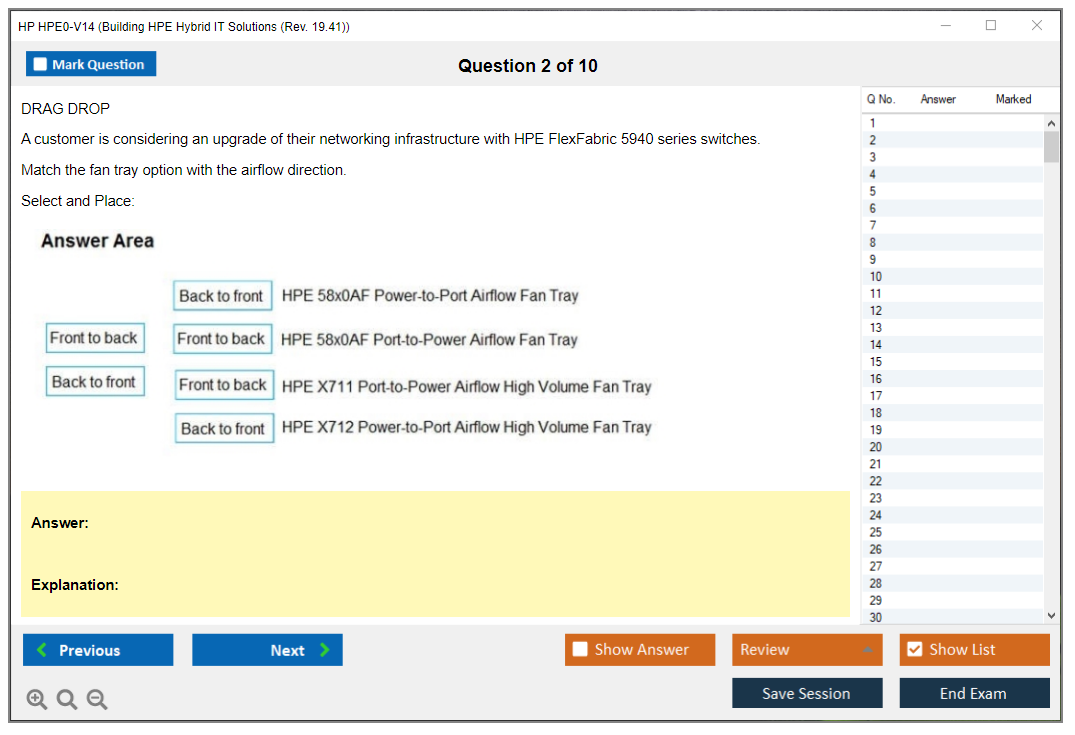
Task: Select question 10 in the list
Action: [876, 277]
